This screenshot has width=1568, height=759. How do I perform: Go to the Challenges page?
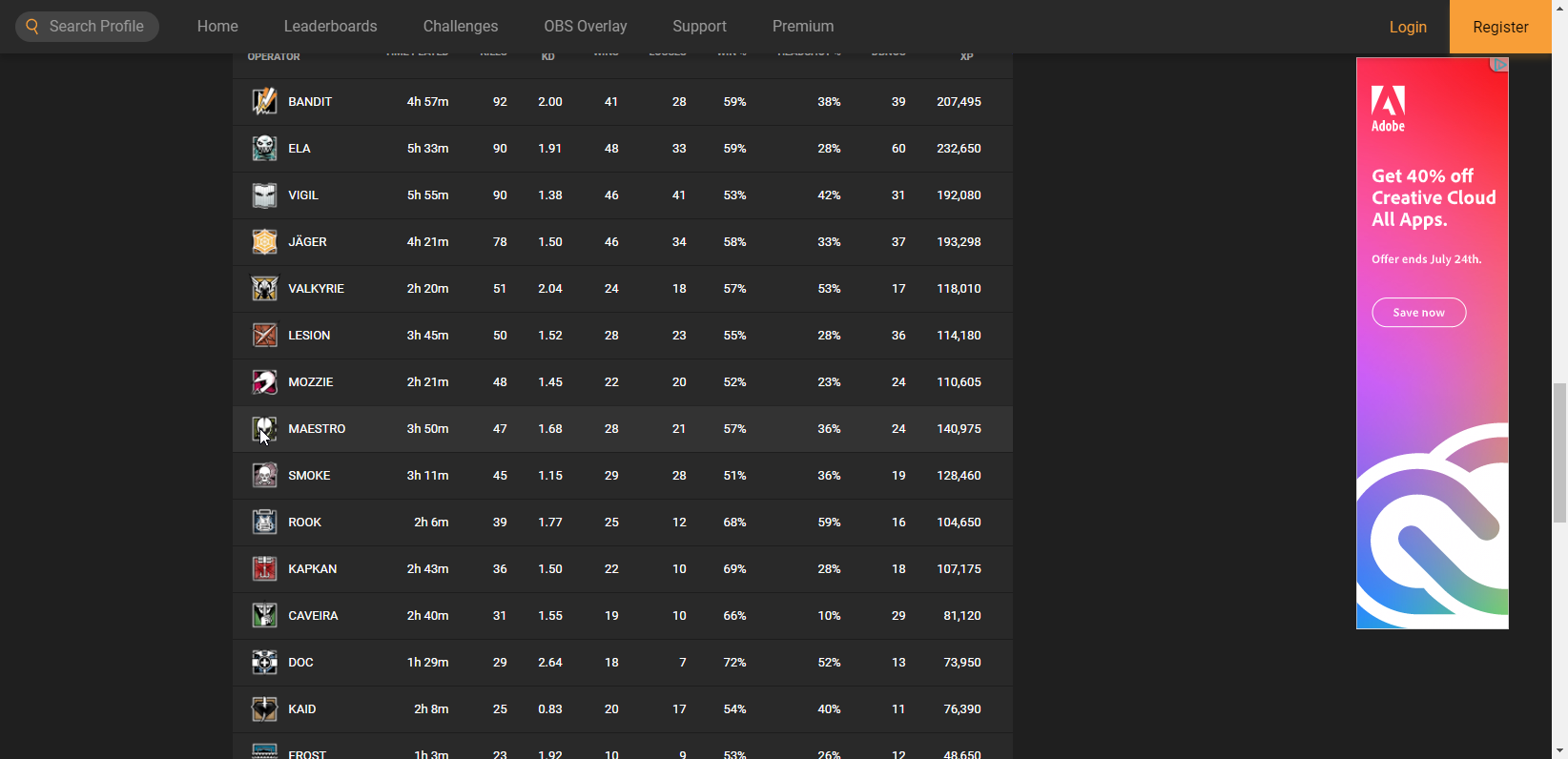click(x=460, y=27)
